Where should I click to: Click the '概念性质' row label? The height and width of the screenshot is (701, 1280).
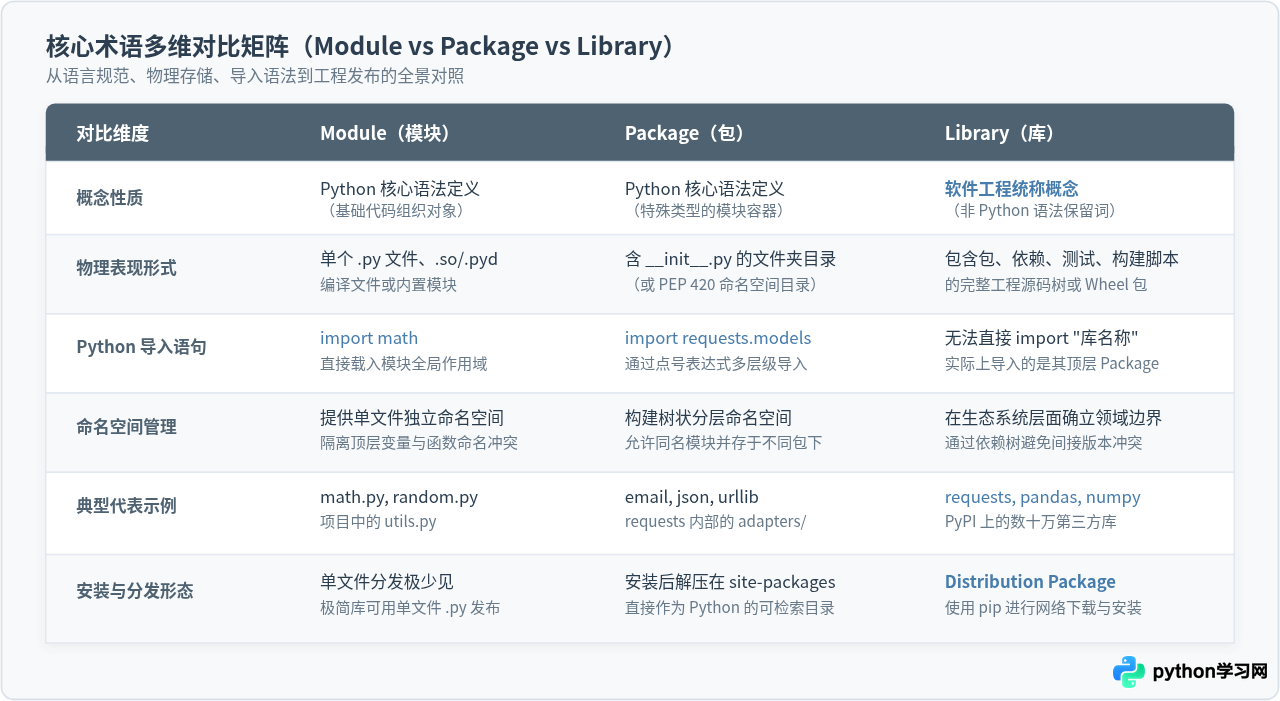(x=109, y=198)
